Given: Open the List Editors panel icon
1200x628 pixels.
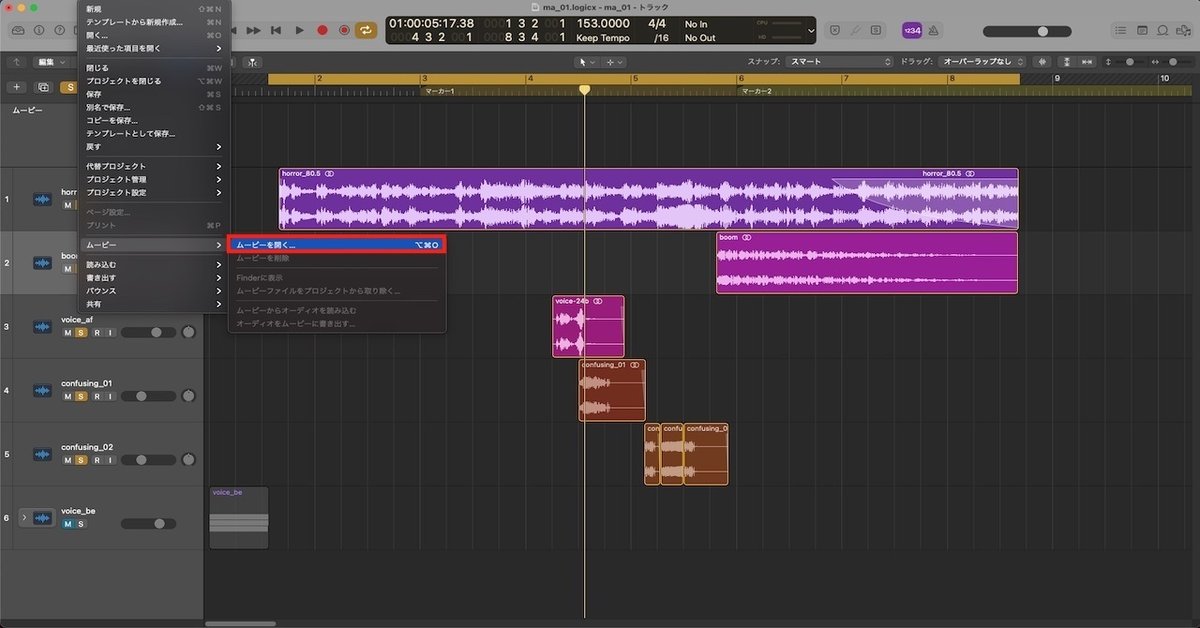Looking at the screenshot, I should click(1120, 30).
